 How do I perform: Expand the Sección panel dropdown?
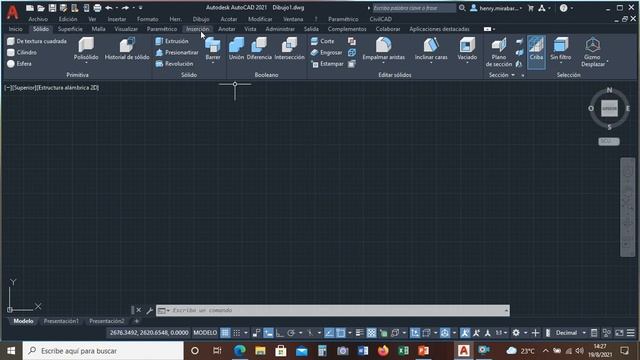(x=502, y=75)
